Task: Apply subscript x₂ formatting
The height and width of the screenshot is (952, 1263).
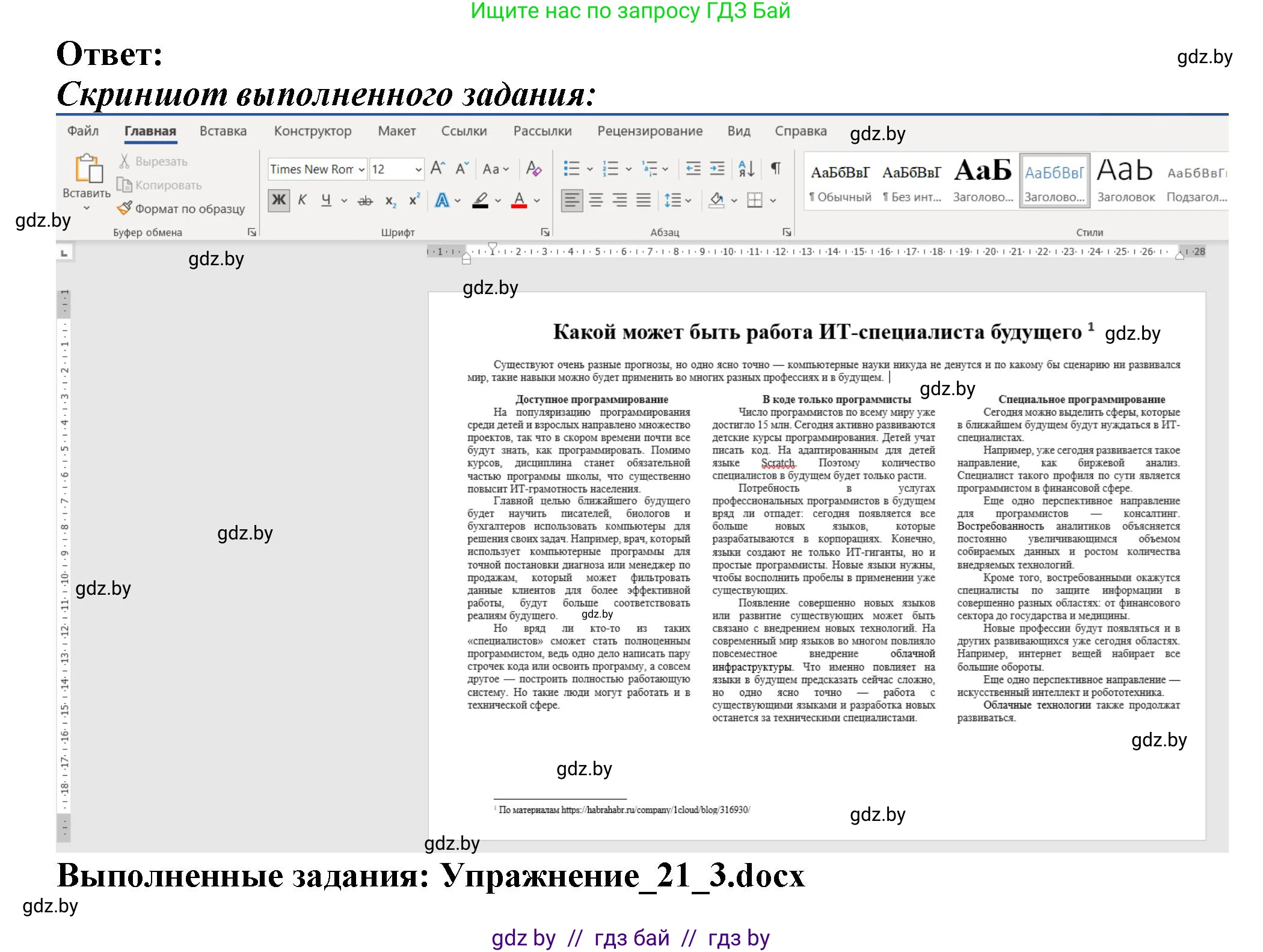Action: (391, 200)
